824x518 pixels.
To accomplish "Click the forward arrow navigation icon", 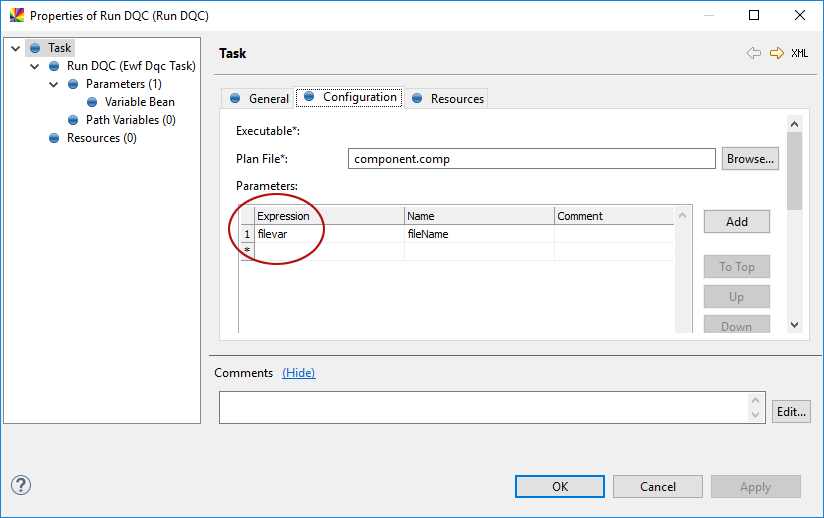I will pyautogui.click(x=776, y=53).
